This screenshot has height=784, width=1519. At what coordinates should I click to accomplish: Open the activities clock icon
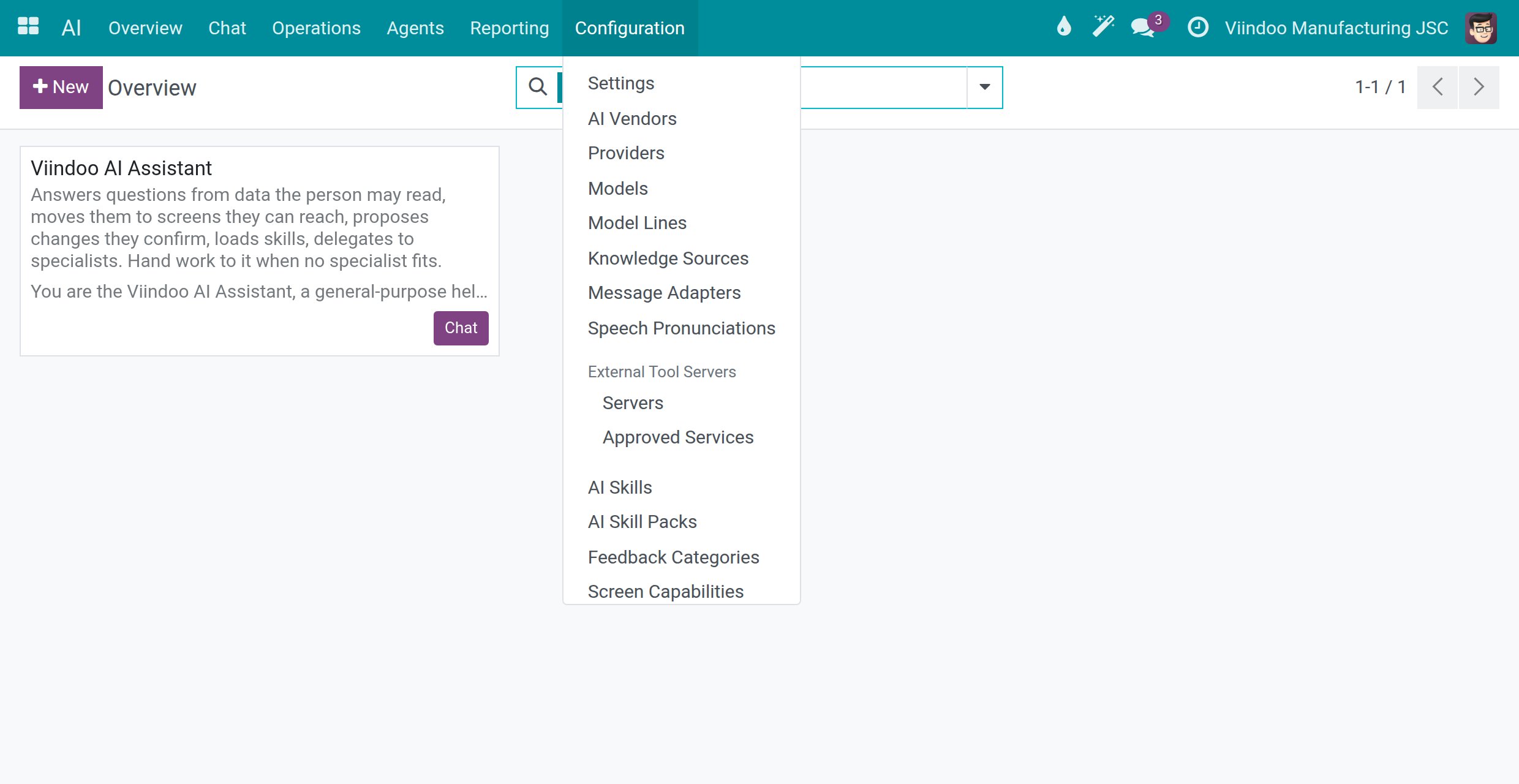(1197, 28)
